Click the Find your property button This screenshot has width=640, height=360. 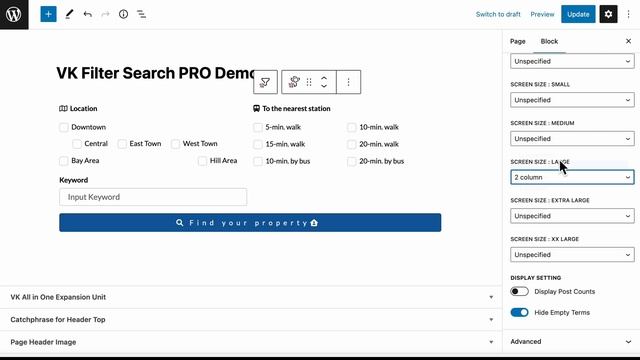click(250, 223)
